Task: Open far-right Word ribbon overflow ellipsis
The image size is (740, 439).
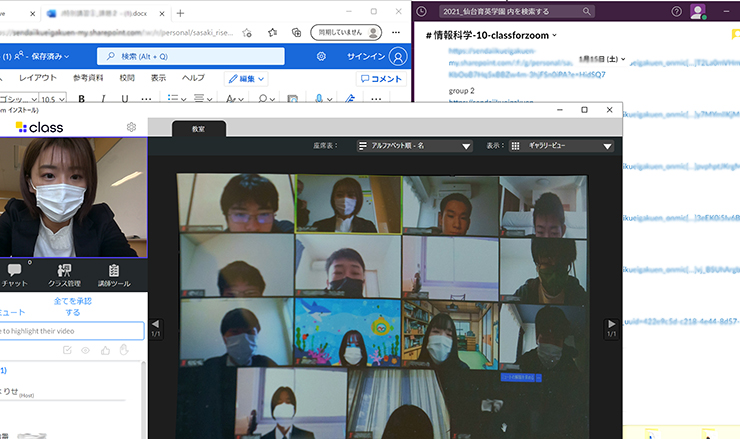Action: [376, 99]
